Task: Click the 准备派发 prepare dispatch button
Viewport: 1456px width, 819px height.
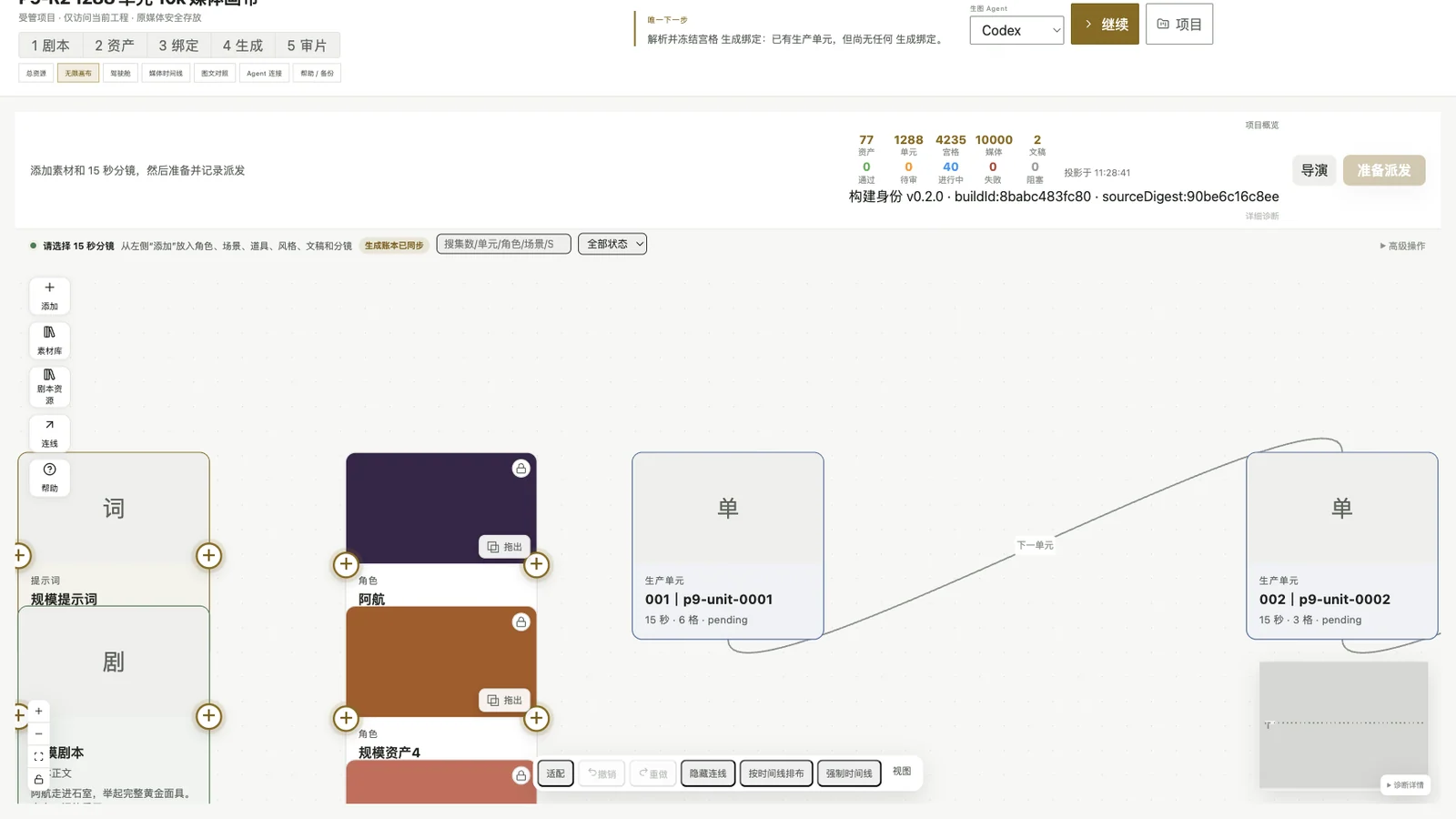Action: (1384, 170)
